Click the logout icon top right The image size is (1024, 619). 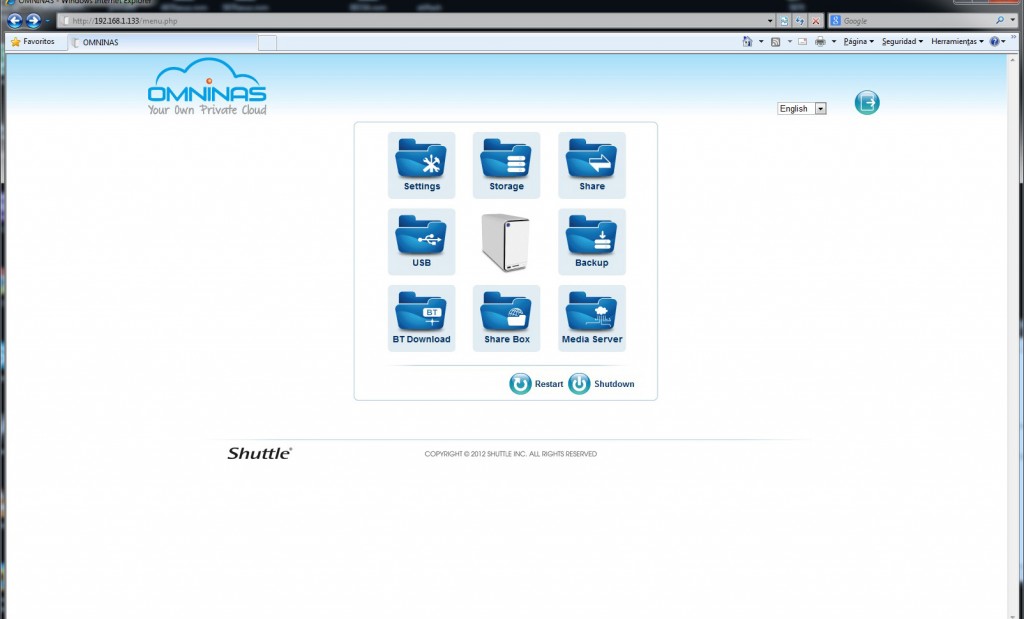pyautogui.click(x=867, y=103)
